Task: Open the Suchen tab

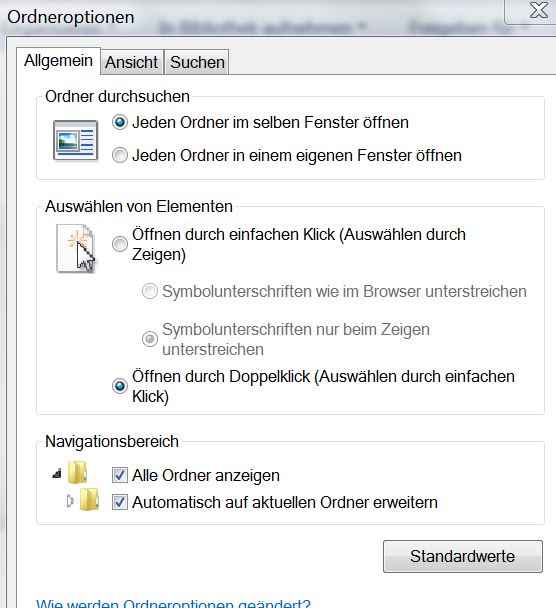Action: 197,62
